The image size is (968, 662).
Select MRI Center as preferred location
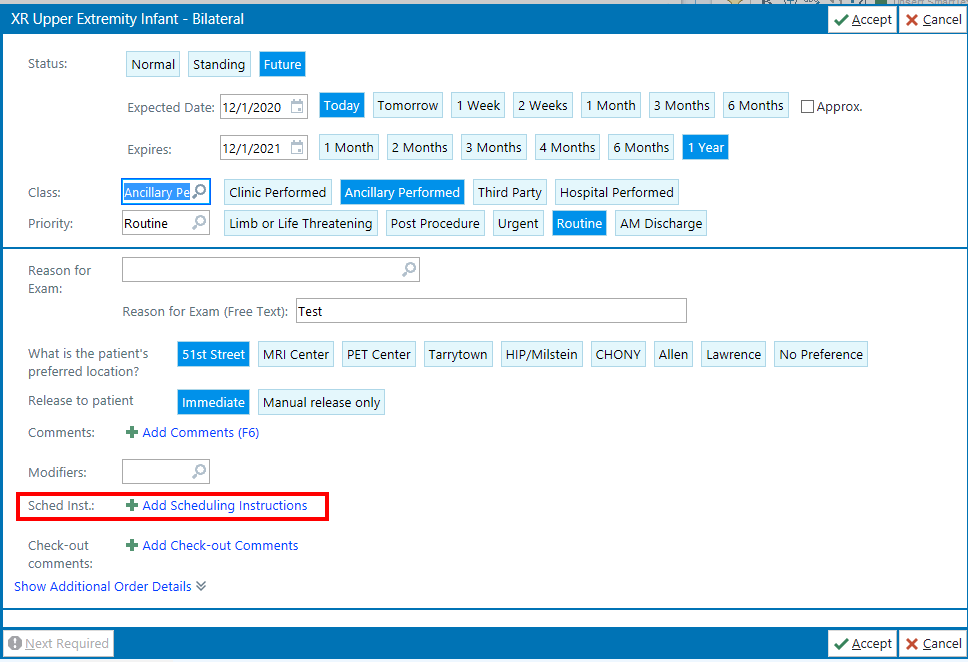pyautogui.click(x=296, y=354)
